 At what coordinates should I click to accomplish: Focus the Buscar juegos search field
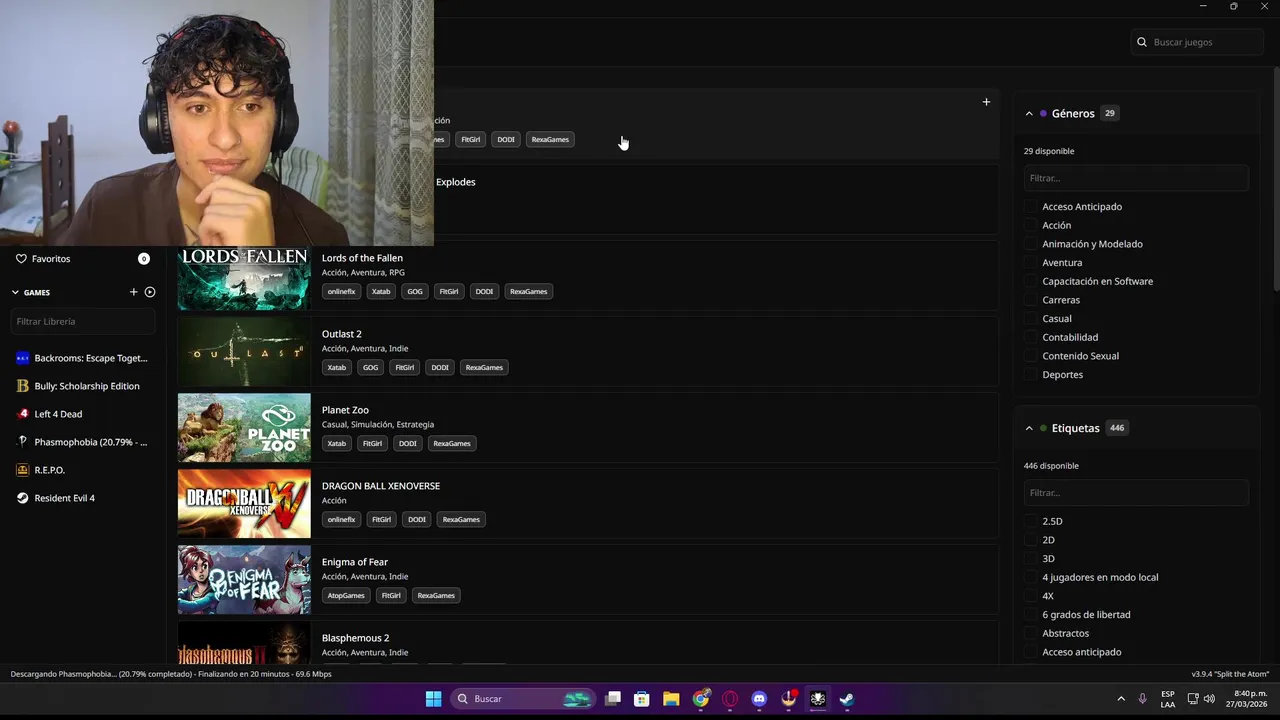coord(1197,42)
